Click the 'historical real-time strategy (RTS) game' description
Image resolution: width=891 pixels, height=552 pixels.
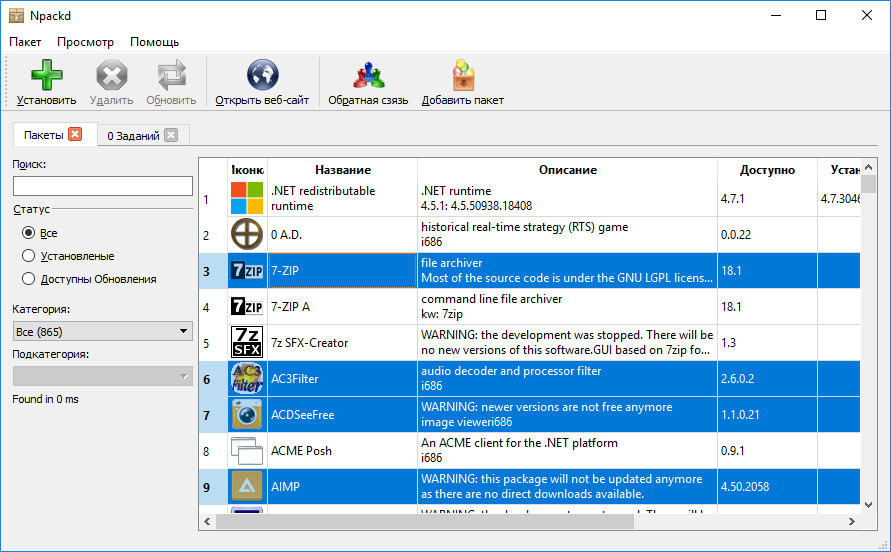click(x=524, y=227)
